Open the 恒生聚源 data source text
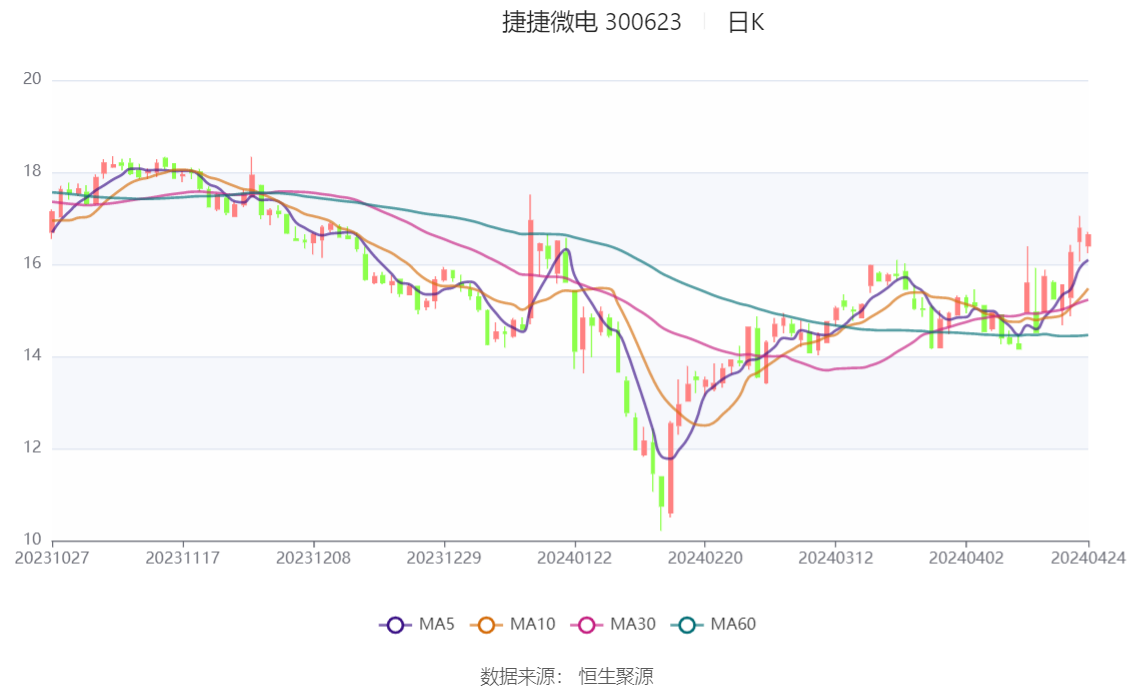 [616, 677]
